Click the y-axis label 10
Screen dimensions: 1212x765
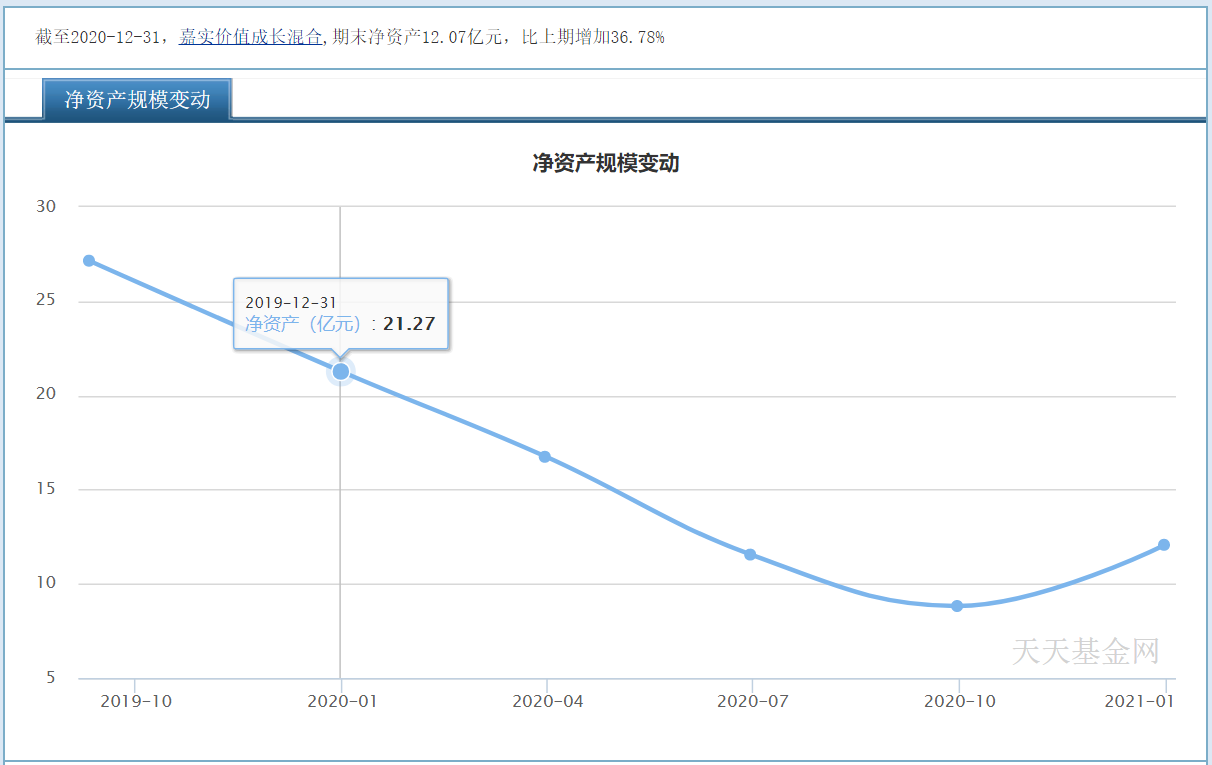coord(46,584)
